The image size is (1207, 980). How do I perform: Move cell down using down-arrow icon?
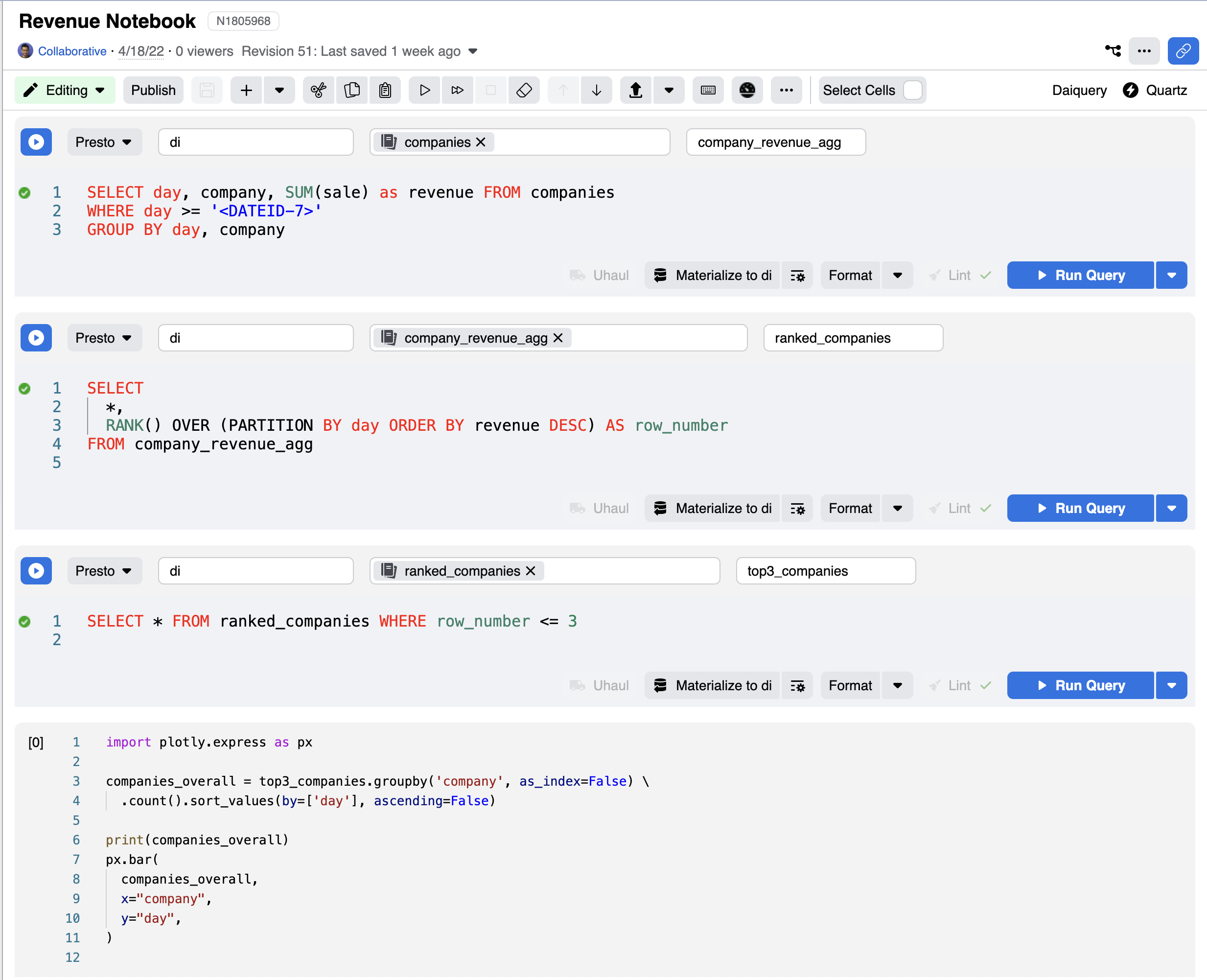(x=597, y=91)
